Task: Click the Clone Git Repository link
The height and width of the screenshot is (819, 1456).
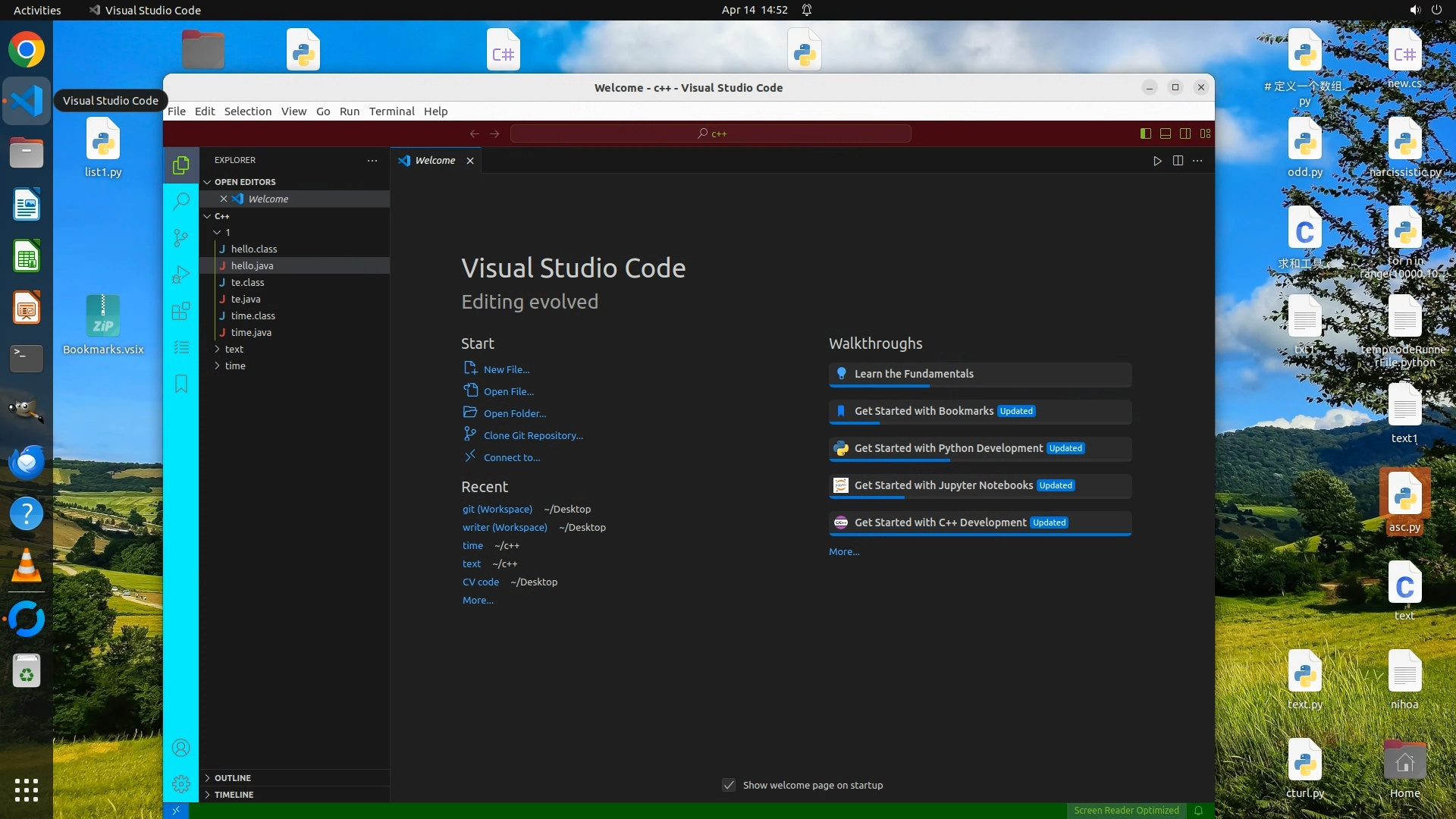Action: click(x=533, y=435)
